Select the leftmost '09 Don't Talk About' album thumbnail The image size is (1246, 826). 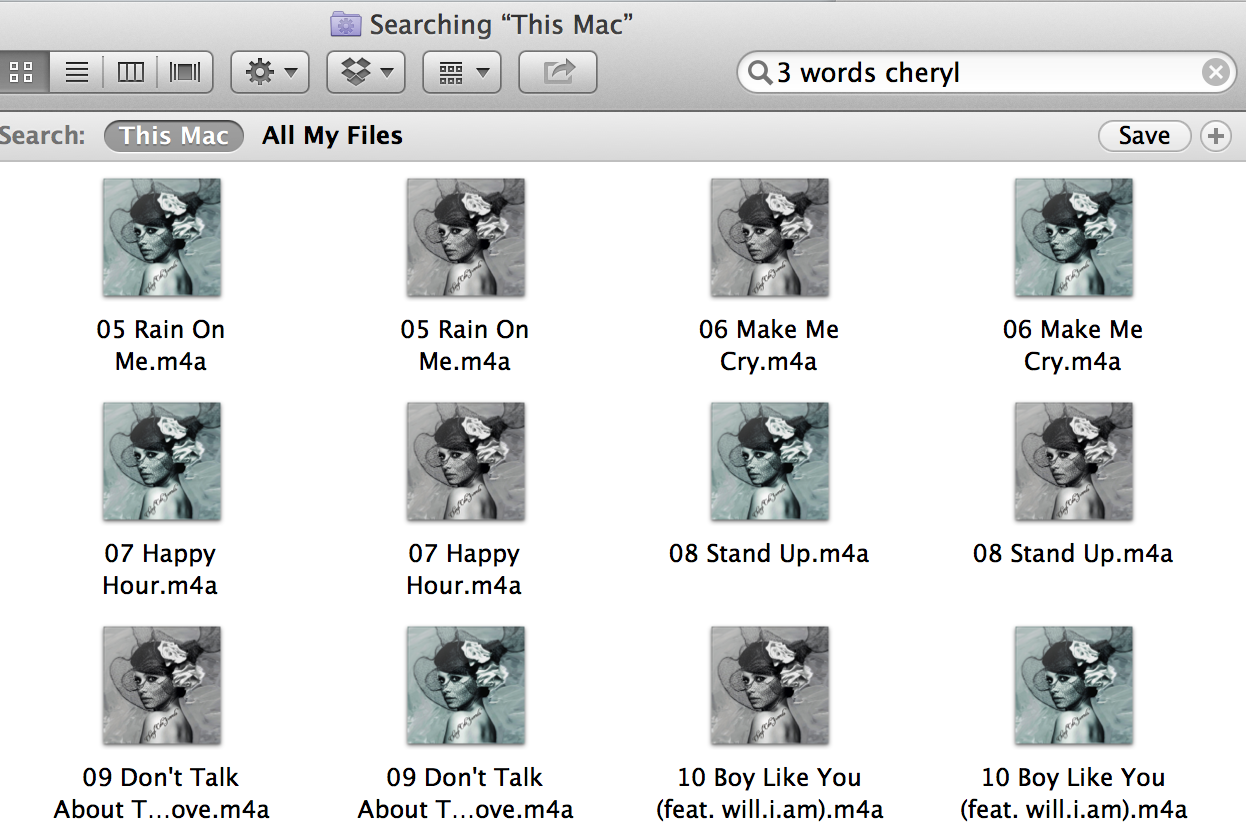(162, 686)
